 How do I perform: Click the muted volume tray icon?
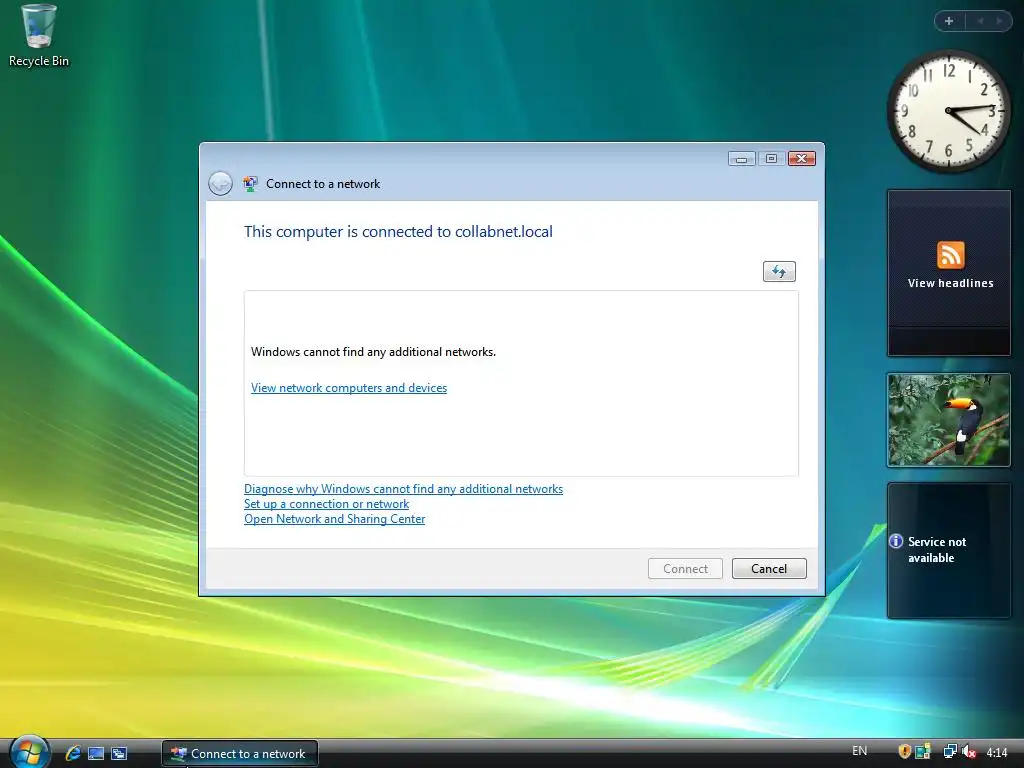968,752
